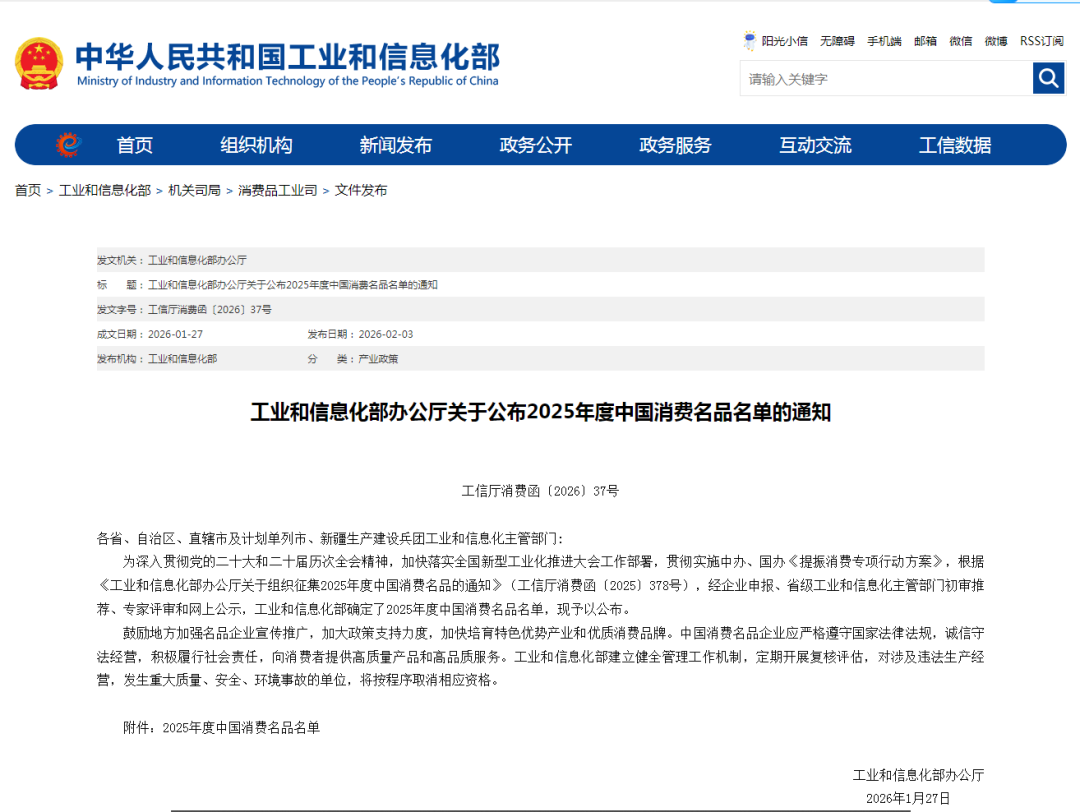
Task: Click inside the keyword search field
Action: click(x=885, y=79)
